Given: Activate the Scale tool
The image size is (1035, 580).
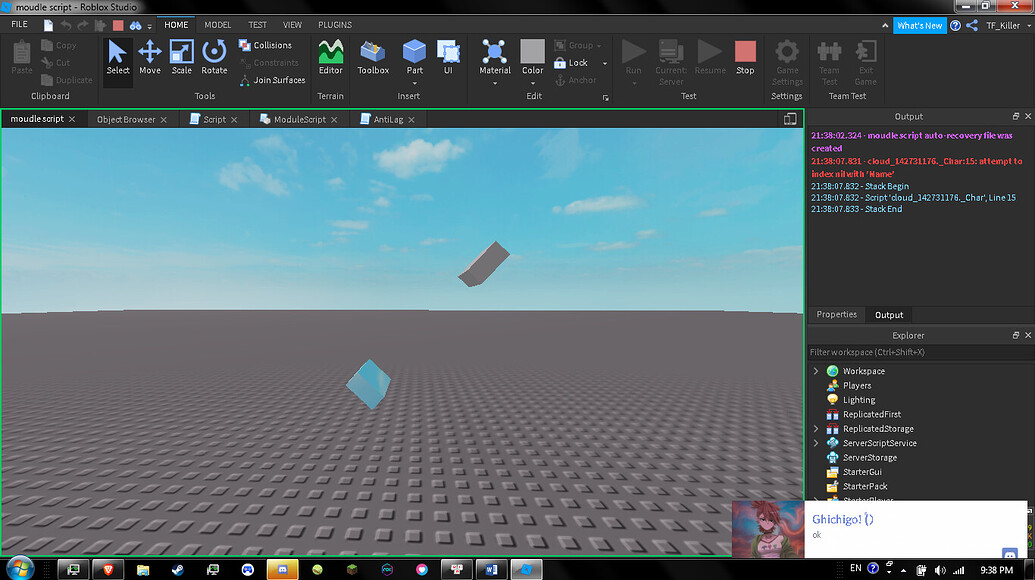Looking at the screenshot, I should 182,57.
